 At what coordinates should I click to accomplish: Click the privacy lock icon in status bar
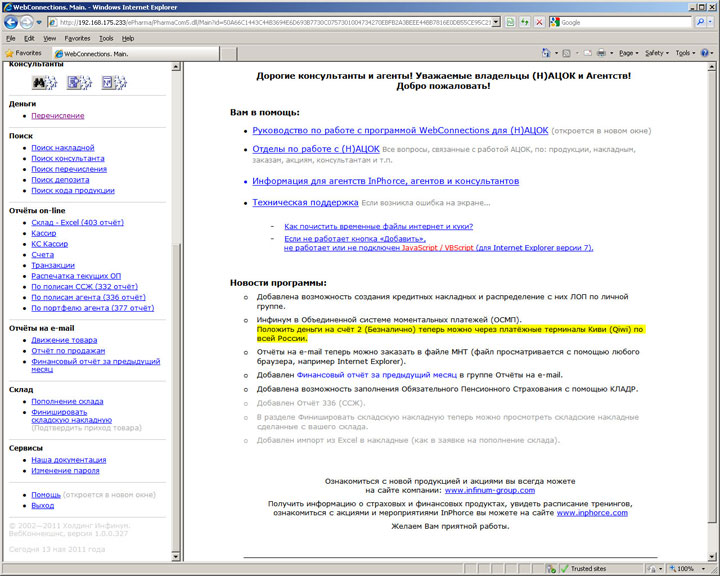pyautogui.click(x=652, y=569)
